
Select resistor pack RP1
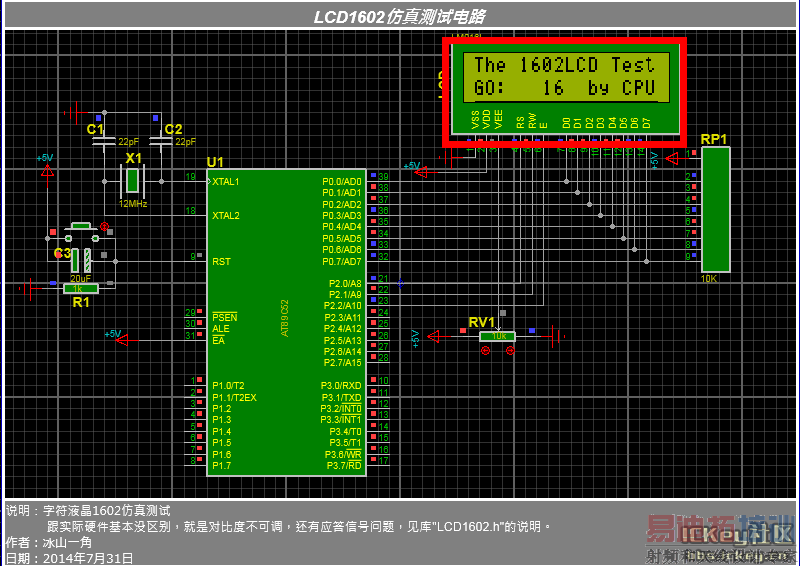coord(716,209)
